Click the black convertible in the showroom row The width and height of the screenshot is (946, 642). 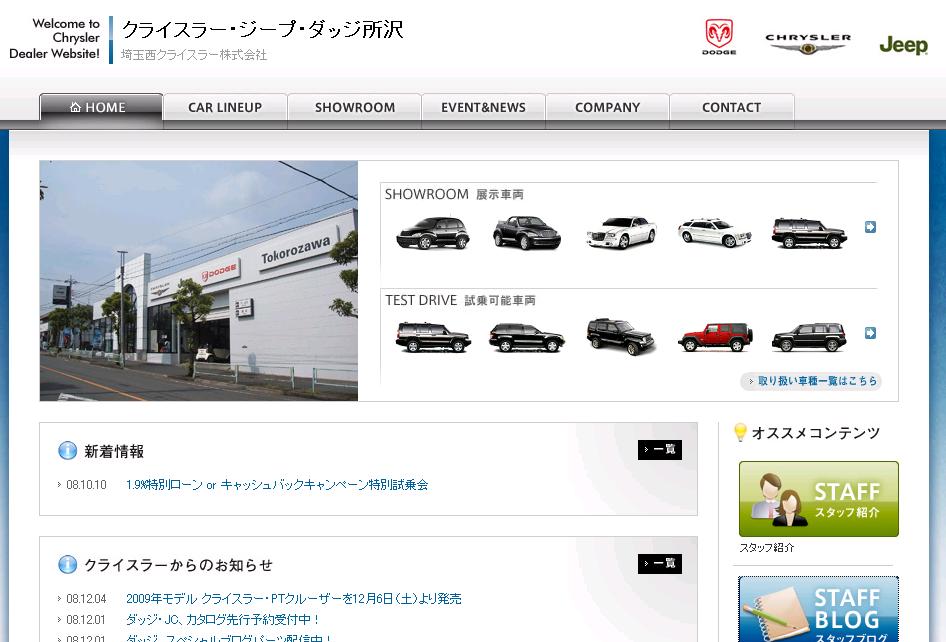tap(526, 232)
